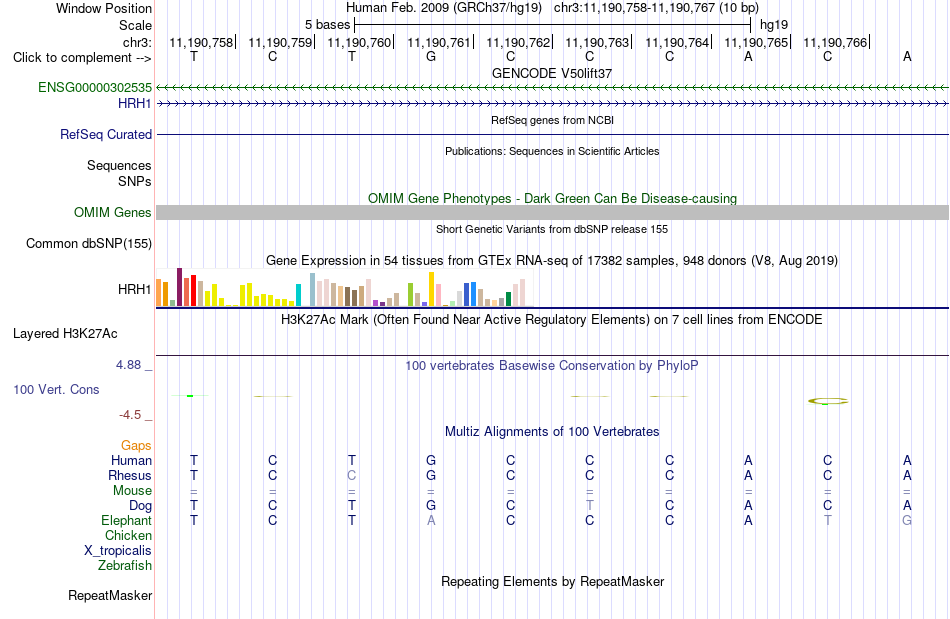Screen dimensions: 950x619
Task: Click the Elephant species label
Action: point(126,520)
